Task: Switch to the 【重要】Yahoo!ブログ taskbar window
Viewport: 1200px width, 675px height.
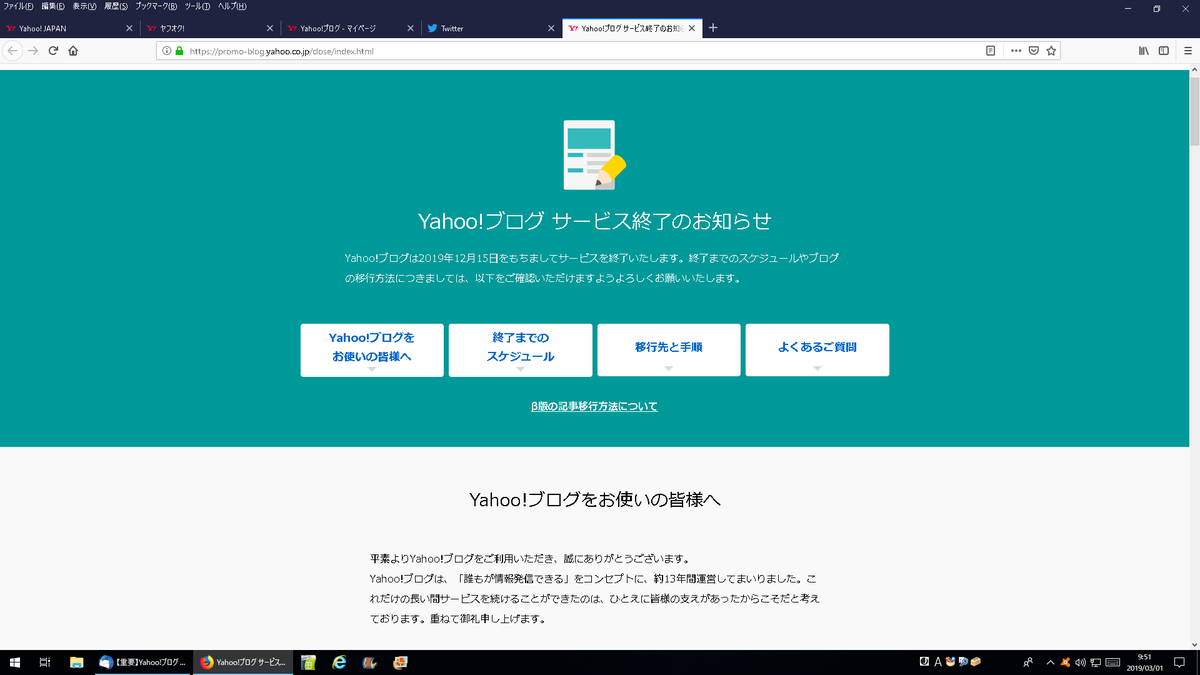Action: [144, 662]
